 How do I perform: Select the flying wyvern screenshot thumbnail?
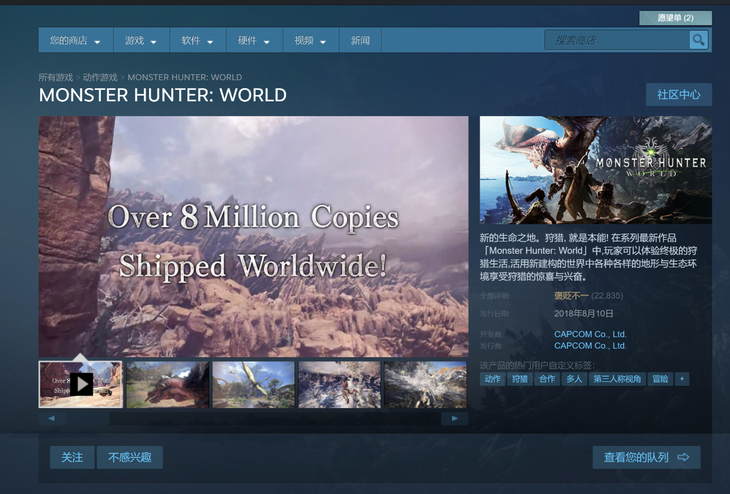tap(254, 385)
